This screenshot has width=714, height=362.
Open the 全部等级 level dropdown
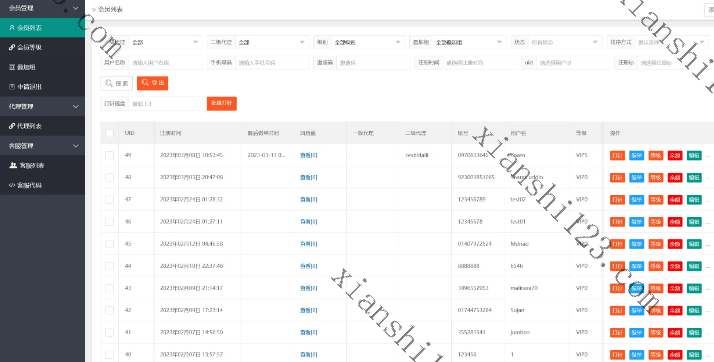point(367,42)
